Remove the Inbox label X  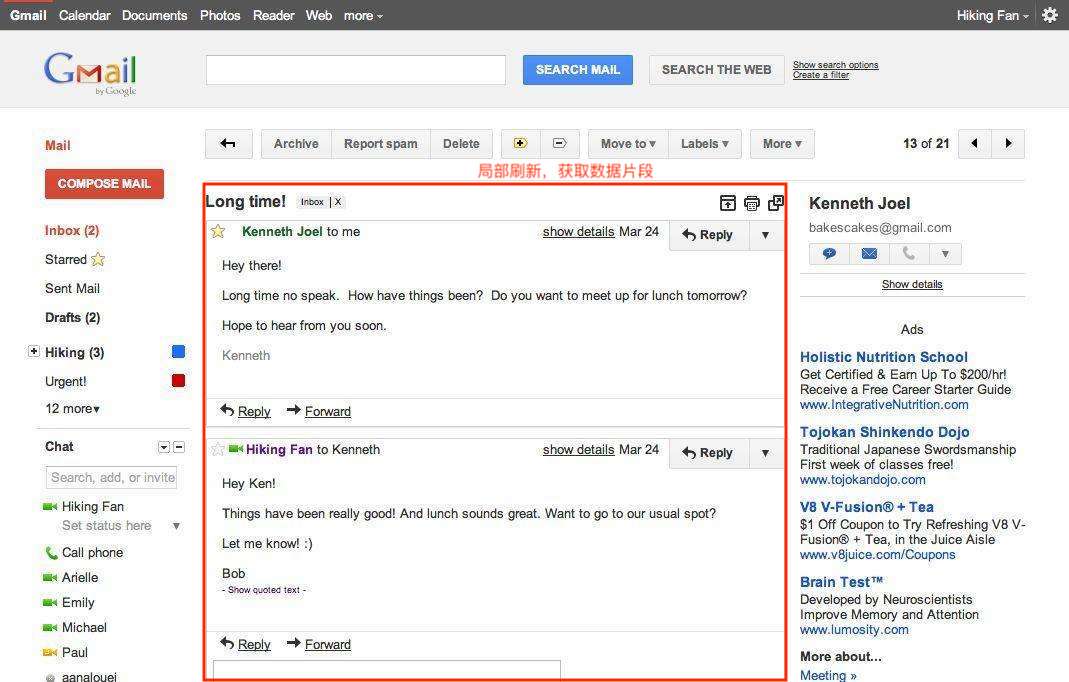337,202
